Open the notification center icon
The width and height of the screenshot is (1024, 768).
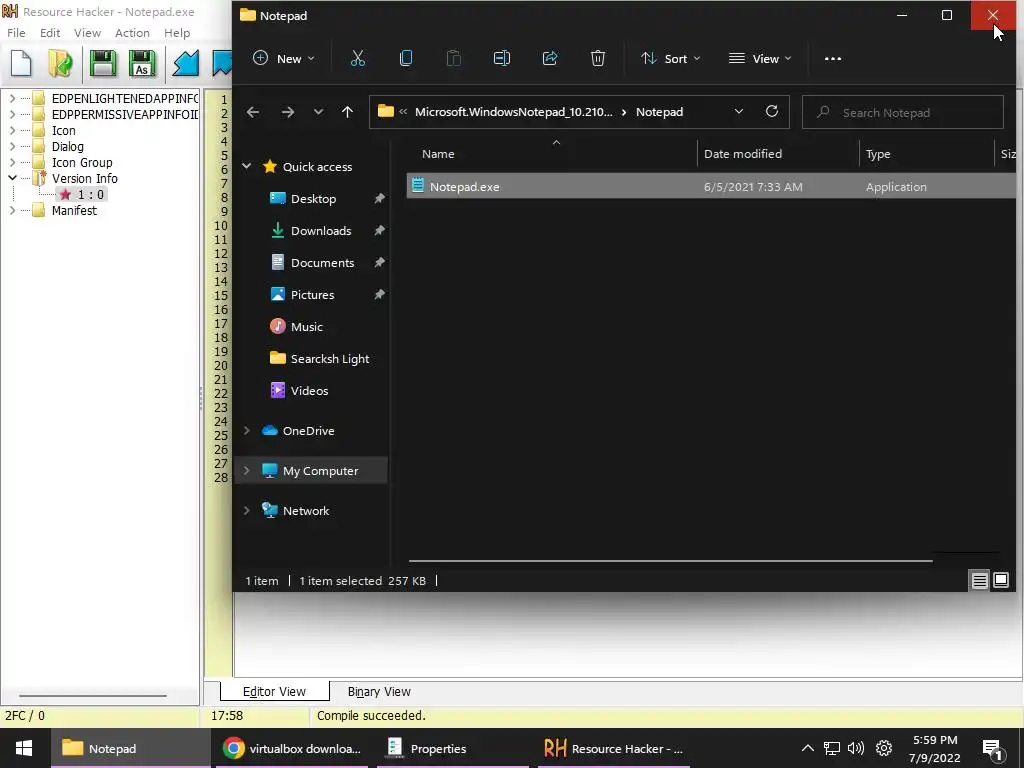pyautogui.click(x=992, y=750)
